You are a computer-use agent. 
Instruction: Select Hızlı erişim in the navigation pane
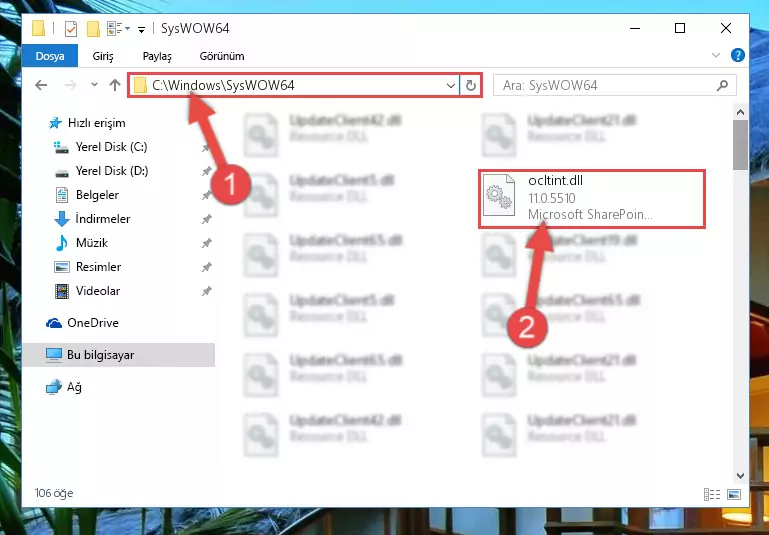(97, 123)
